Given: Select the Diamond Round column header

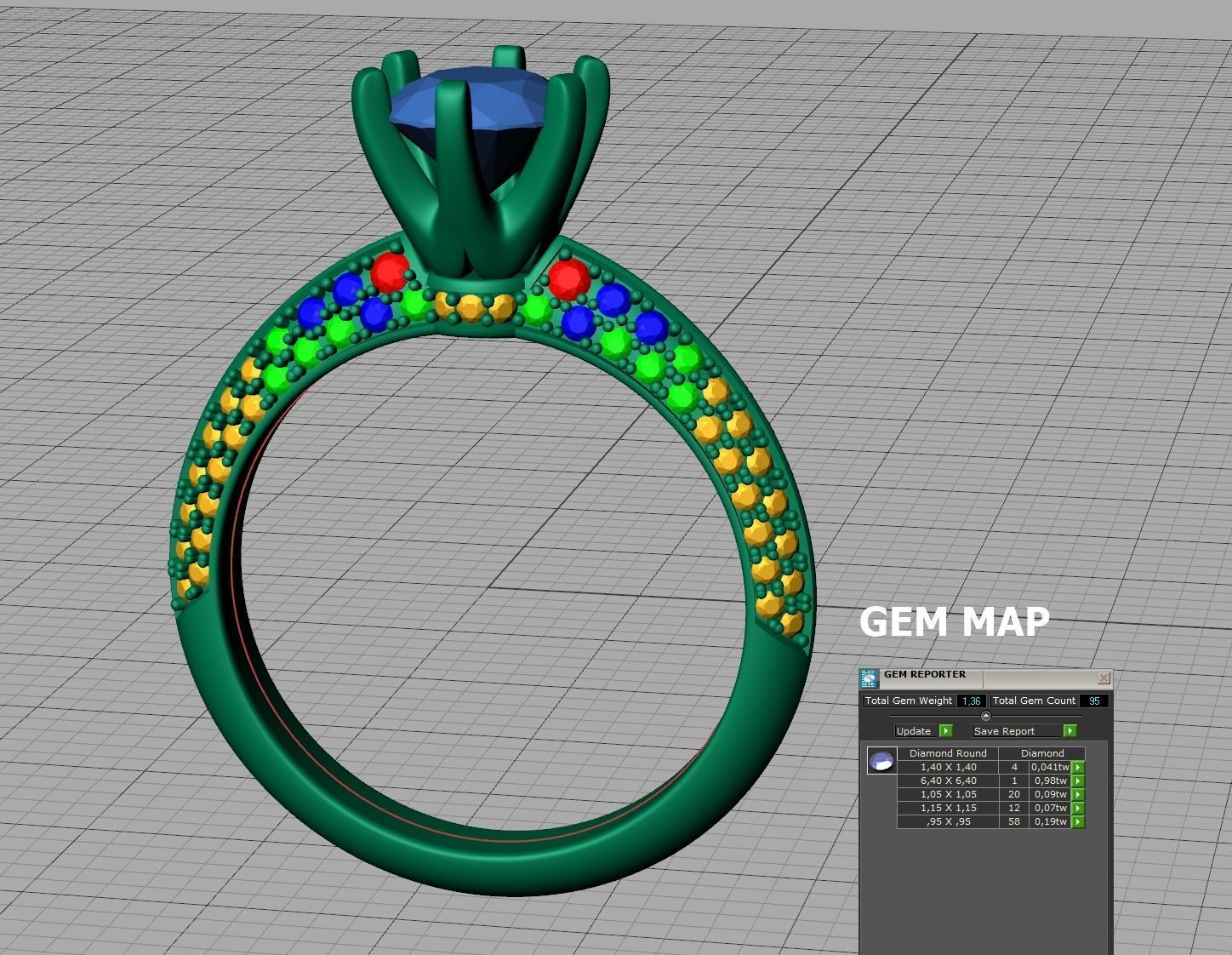Looking at the screenshot, I should [948, 753].
